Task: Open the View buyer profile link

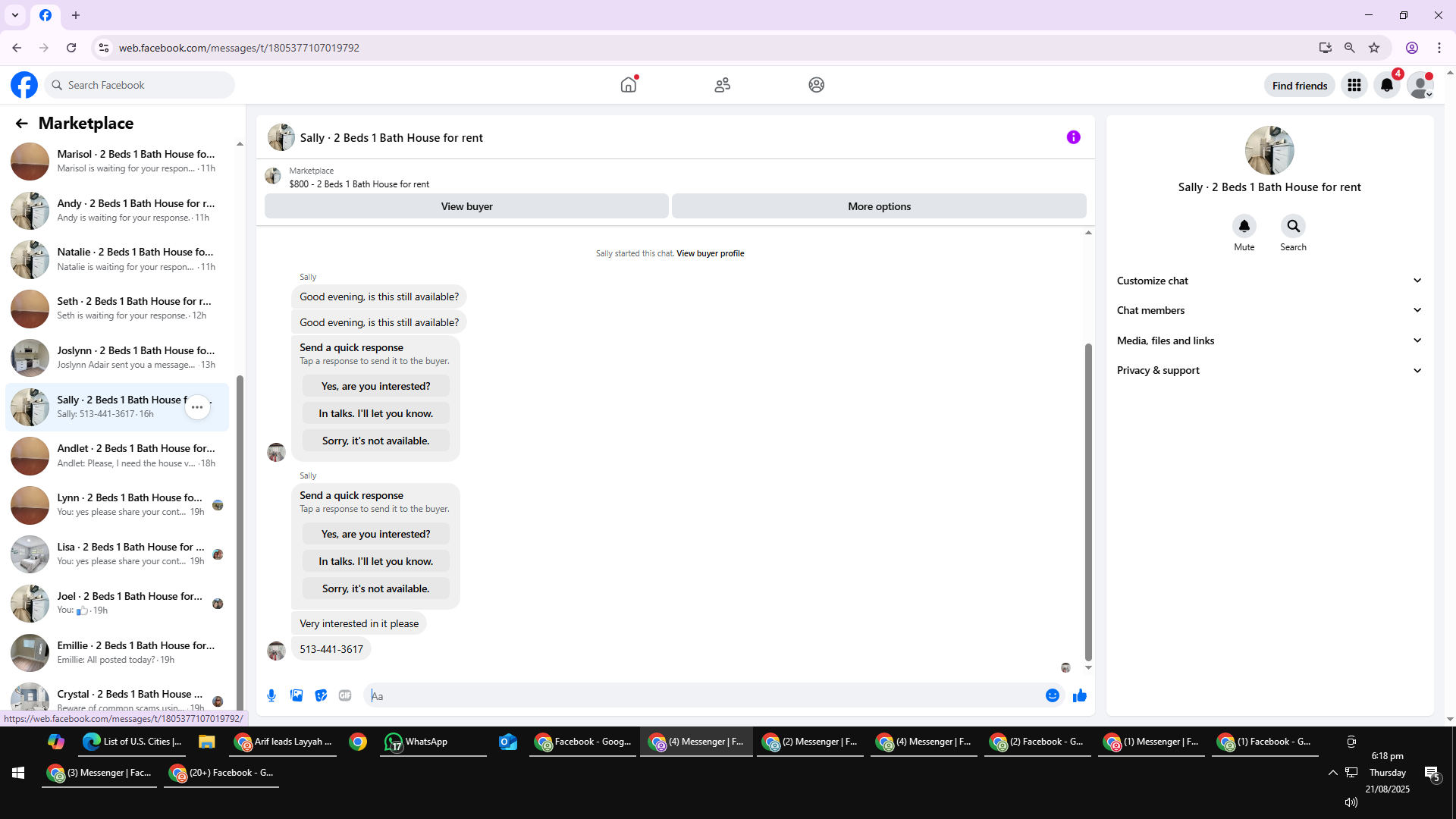Action: click(710, 253)
